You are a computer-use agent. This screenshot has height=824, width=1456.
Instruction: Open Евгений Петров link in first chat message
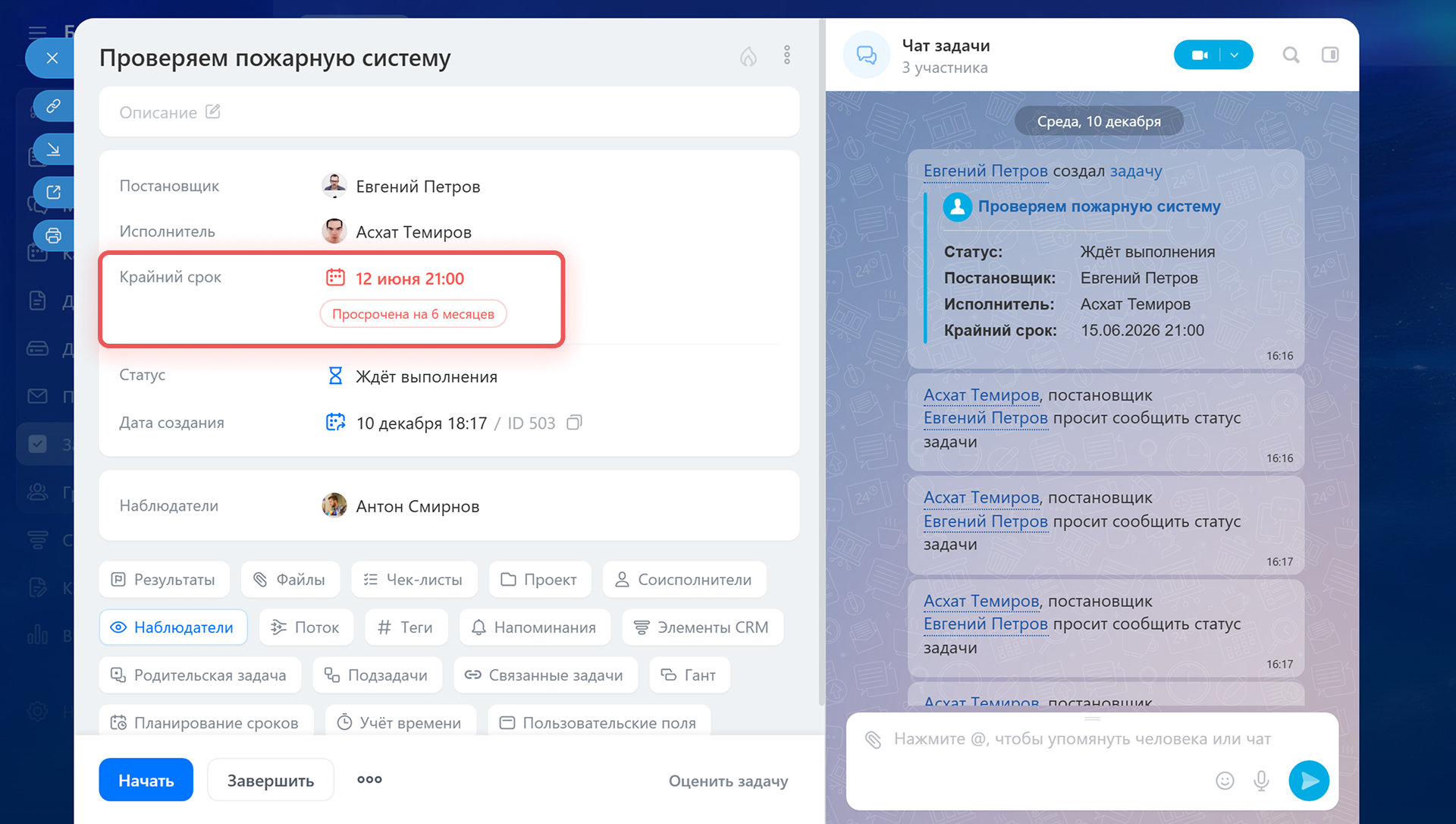click(x=985, y=171)
